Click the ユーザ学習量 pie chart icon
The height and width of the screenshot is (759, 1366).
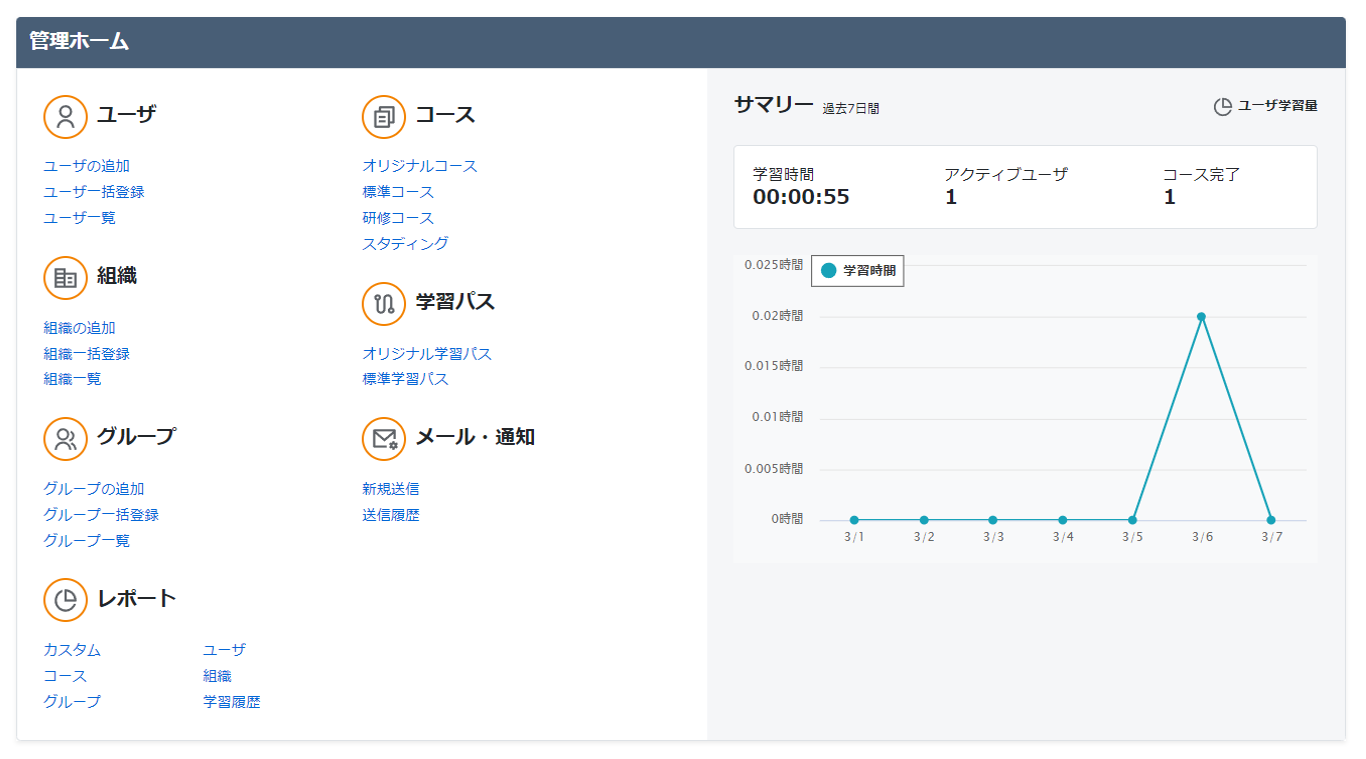point(1222,107)
